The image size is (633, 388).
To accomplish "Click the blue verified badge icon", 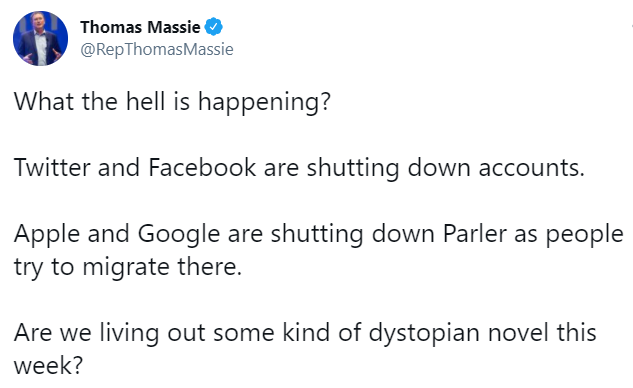I will [214, 27].
